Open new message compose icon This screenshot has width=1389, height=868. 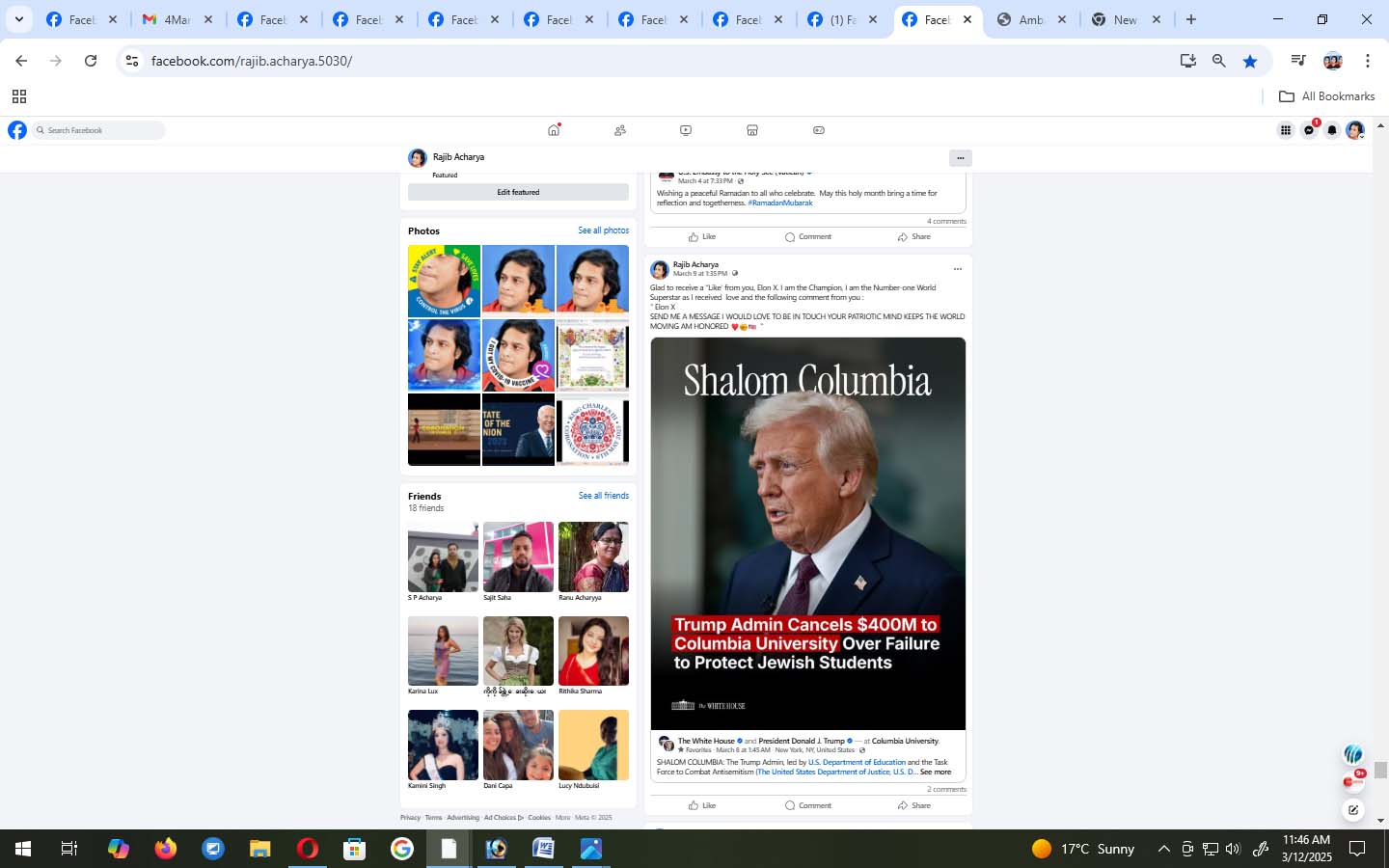1353,810
